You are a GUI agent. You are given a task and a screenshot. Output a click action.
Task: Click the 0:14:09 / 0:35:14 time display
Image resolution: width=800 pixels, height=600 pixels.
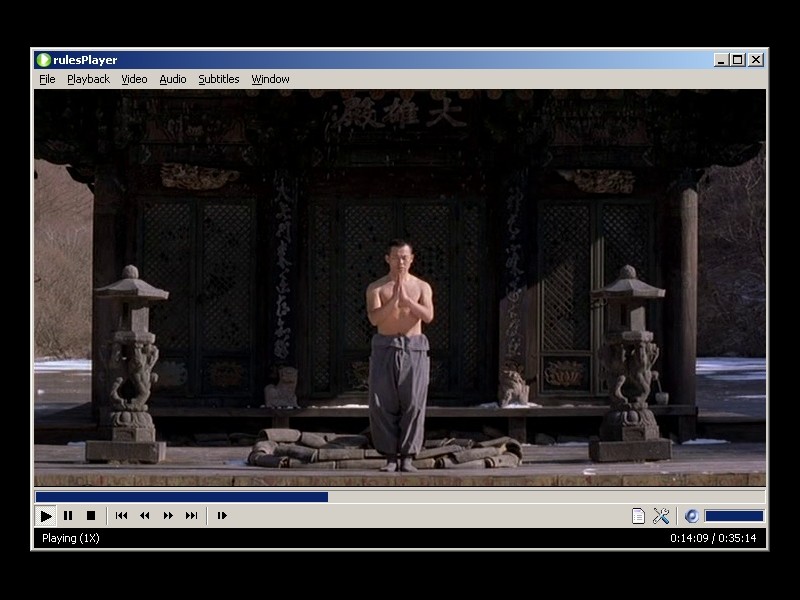[x=713, y=538]
